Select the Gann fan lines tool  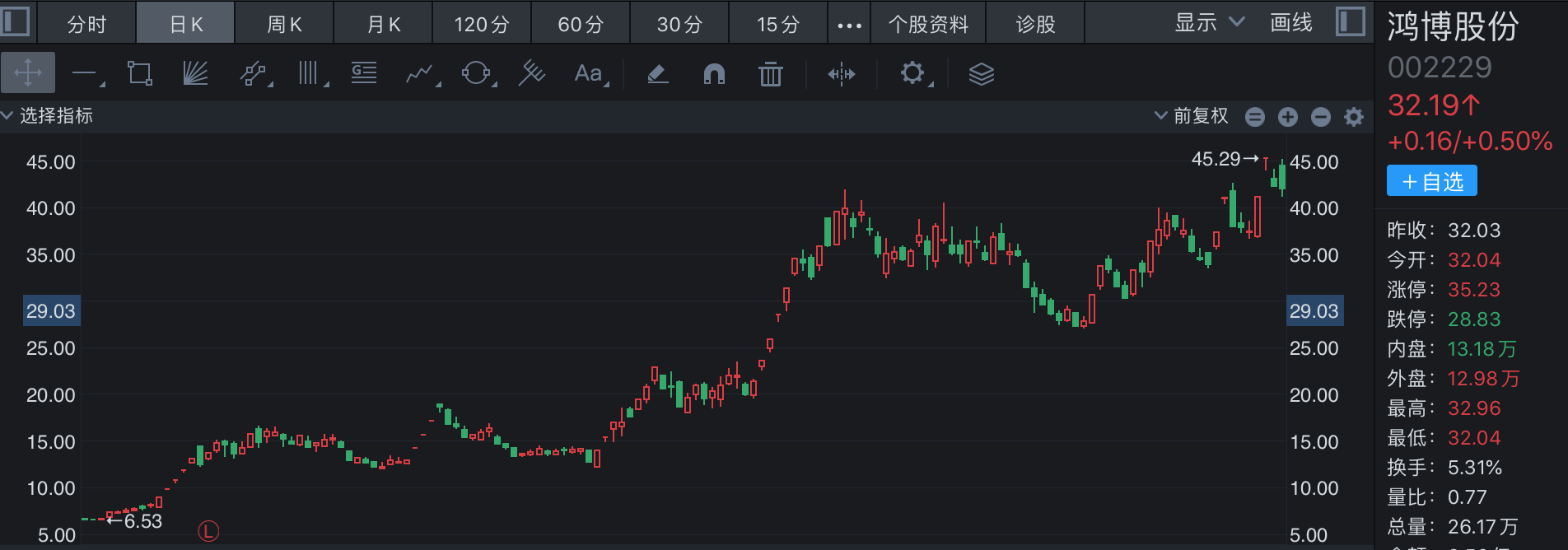(195, 73)
